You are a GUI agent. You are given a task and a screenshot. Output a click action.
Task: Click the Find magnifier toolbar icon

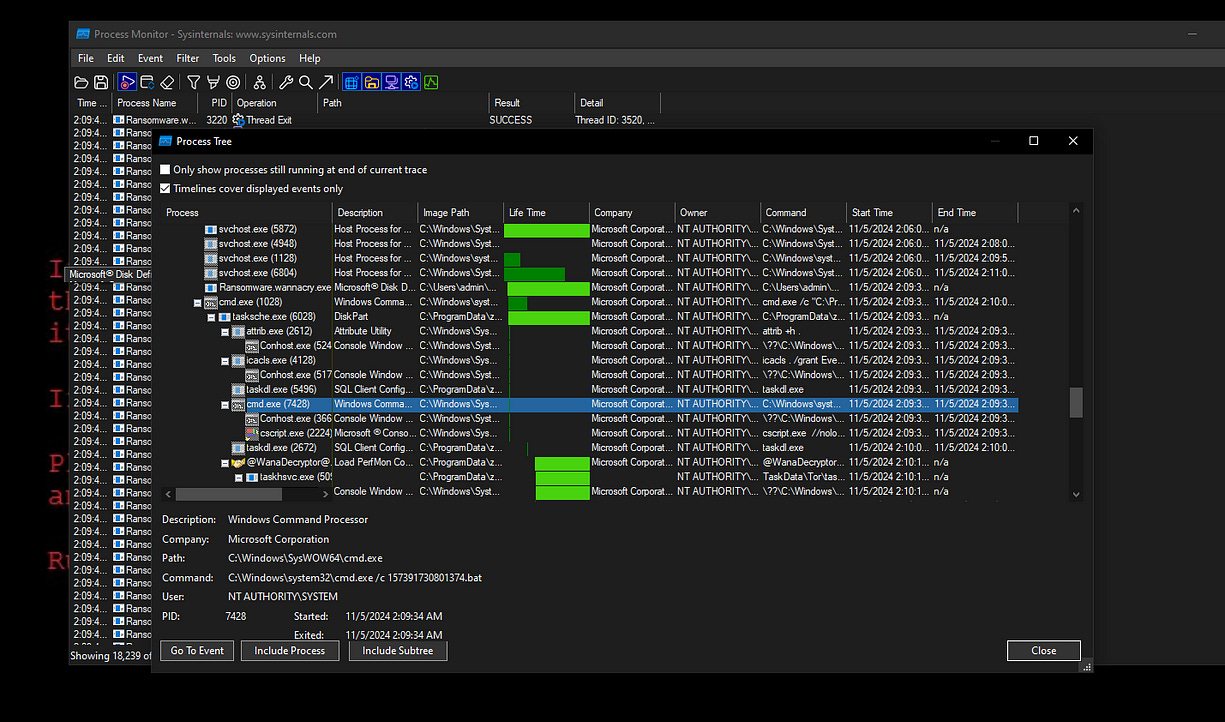306,82
